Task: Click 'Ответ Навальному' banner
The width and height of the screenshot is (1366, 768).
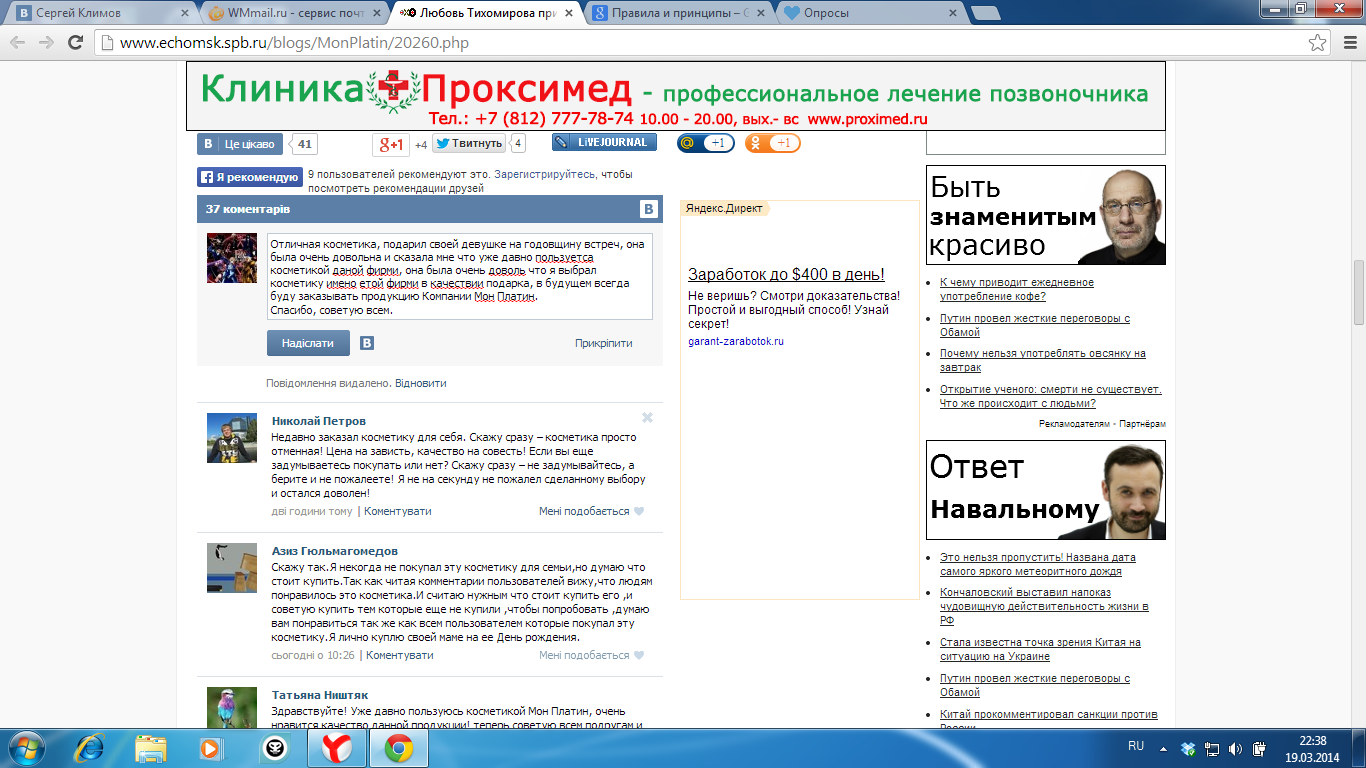Action: point(1046,490)
